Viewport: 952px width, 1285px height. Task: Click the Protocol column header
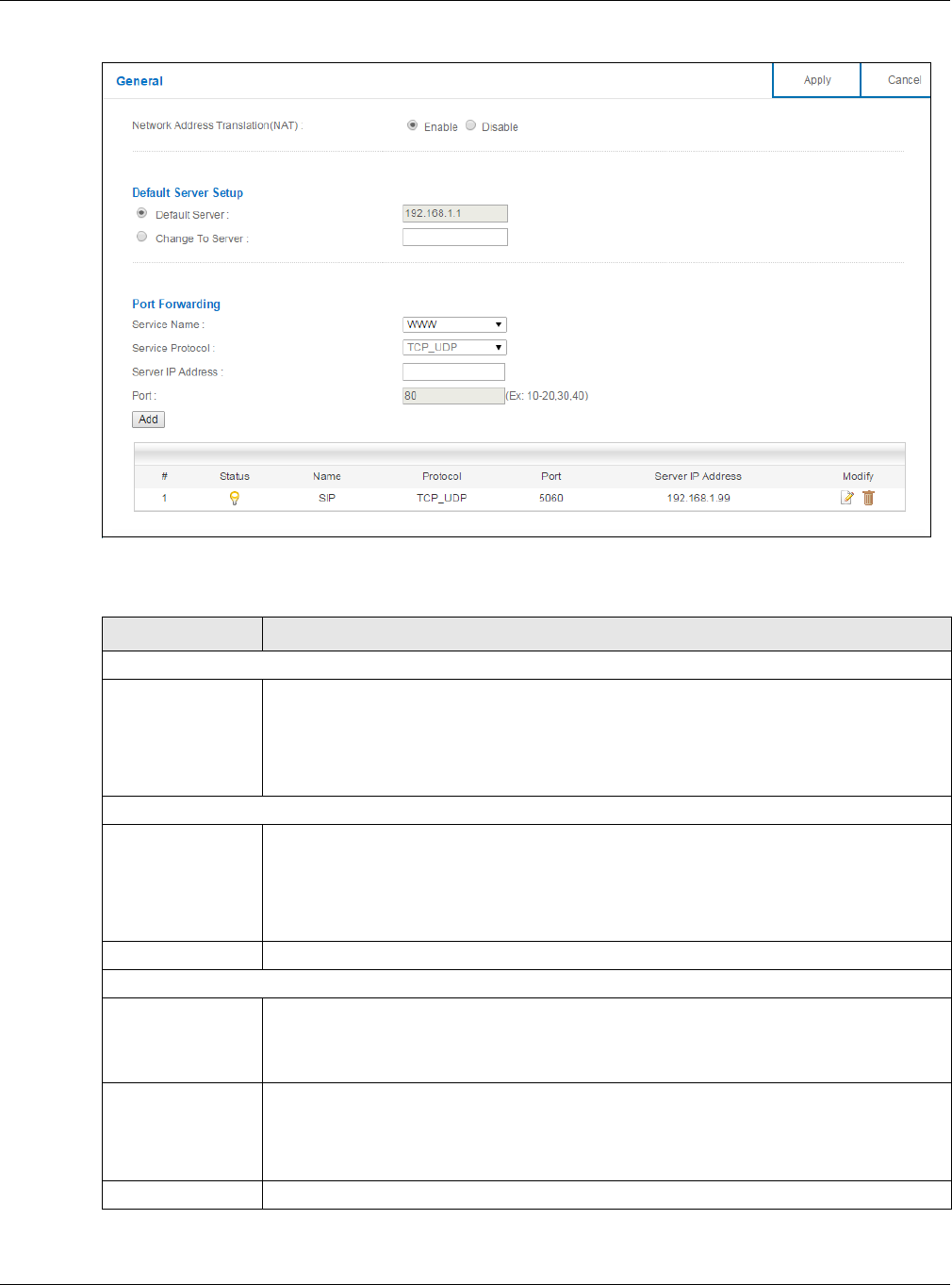(x=442, y=476)
